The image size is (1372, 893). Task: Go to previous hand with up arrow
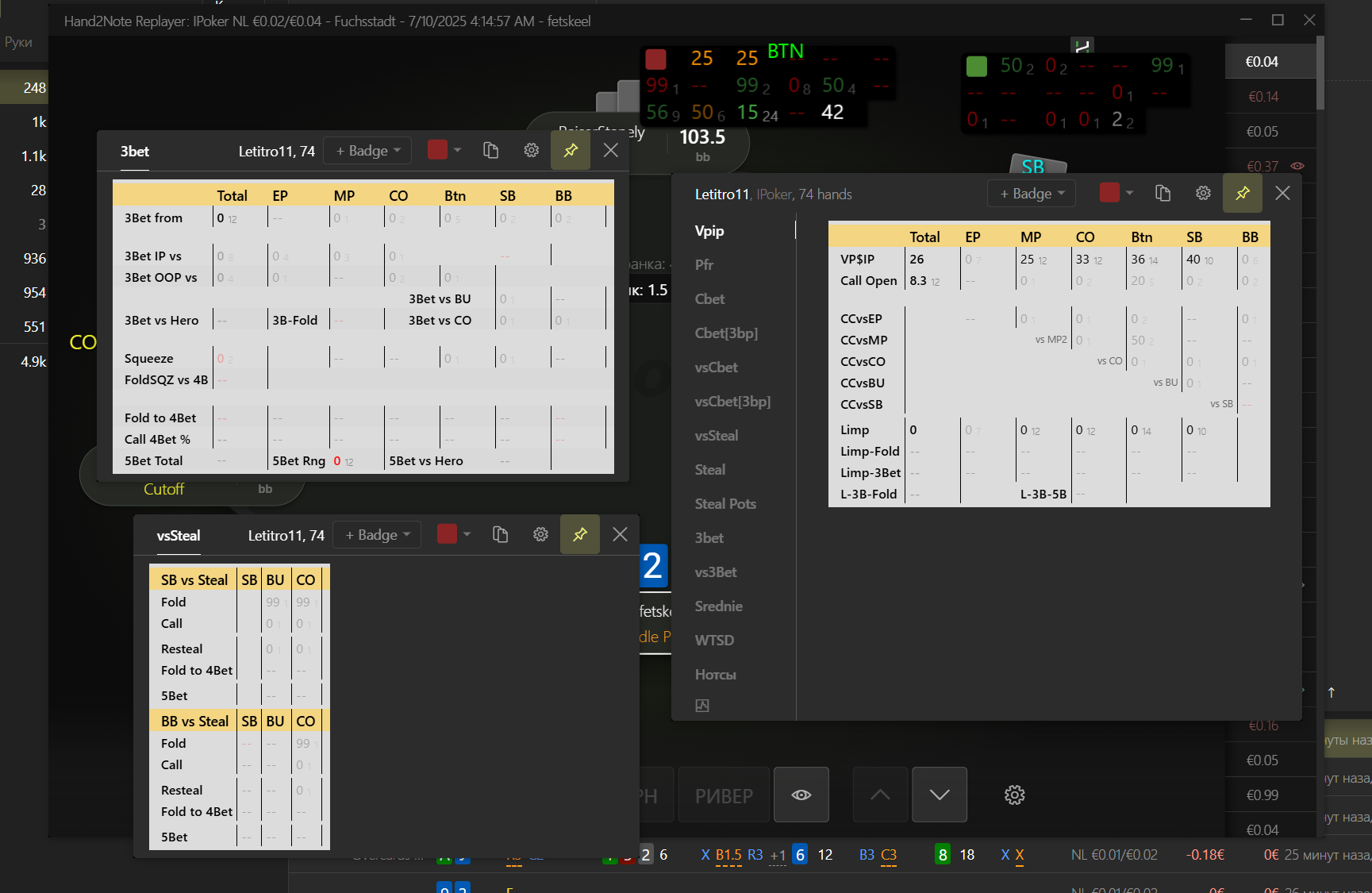coord(880,795)
